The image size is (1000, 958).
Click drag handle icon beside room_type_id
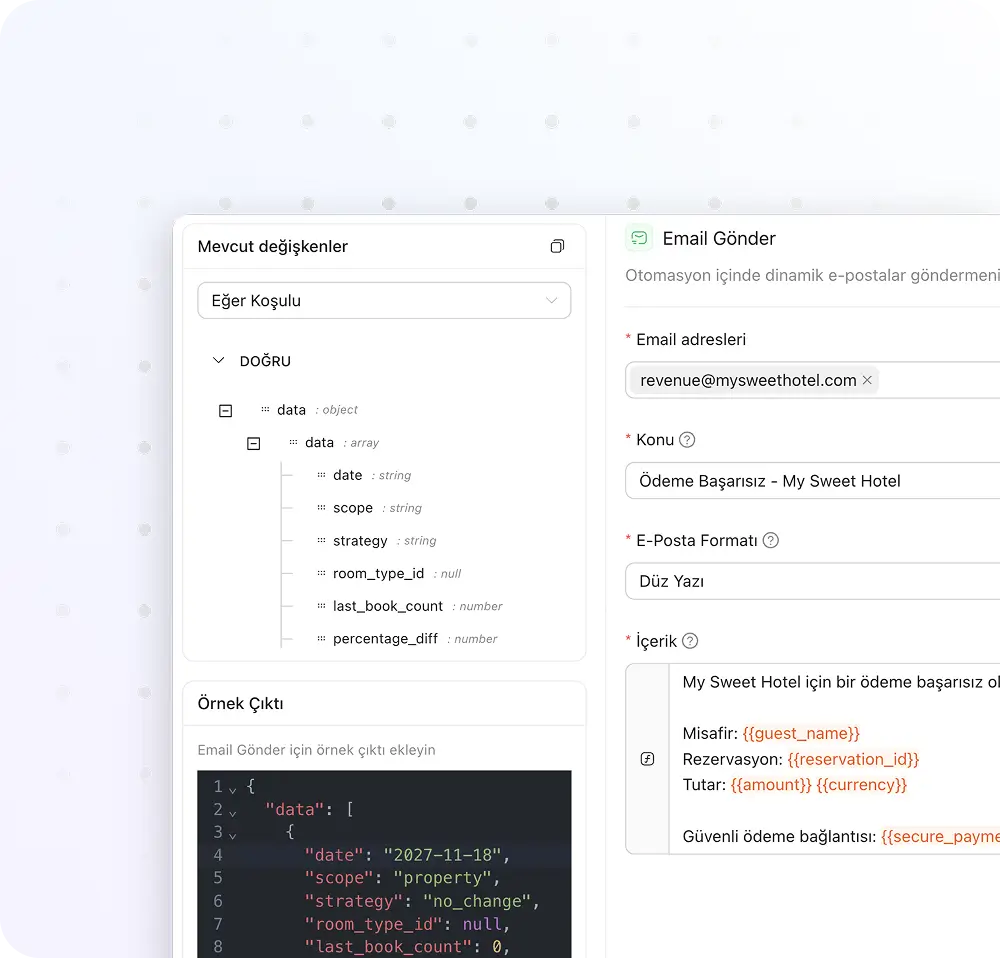pyautogui.click(x=321, y=573)
